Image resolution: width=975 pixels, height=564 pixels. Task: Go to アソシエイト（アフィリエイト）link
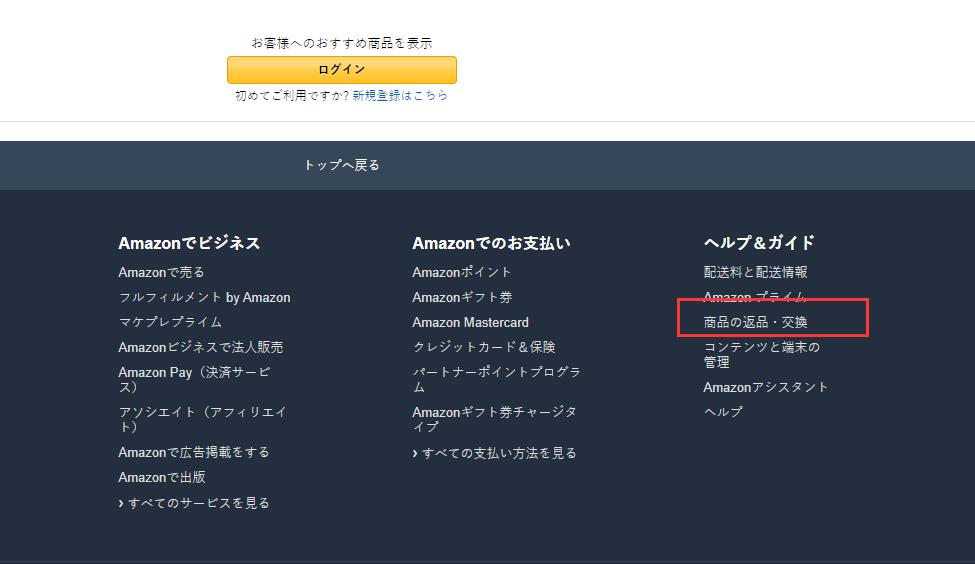coord(202,419)
